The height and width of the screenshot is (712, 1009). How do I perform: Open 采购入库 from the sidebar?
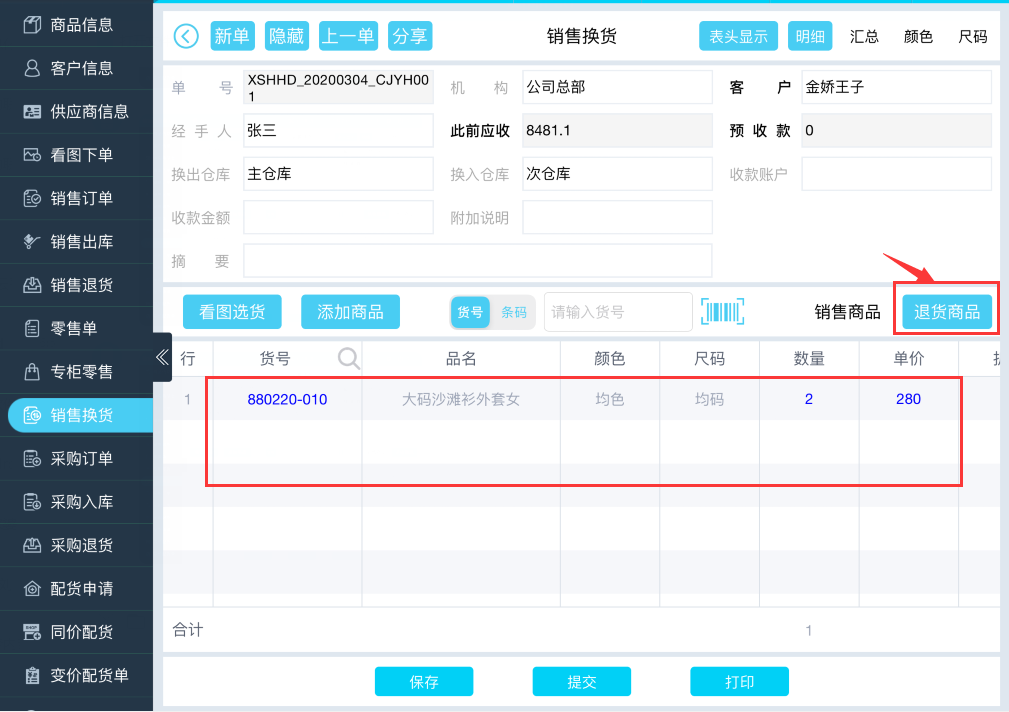pyautogui.click(x=80, y=502)
